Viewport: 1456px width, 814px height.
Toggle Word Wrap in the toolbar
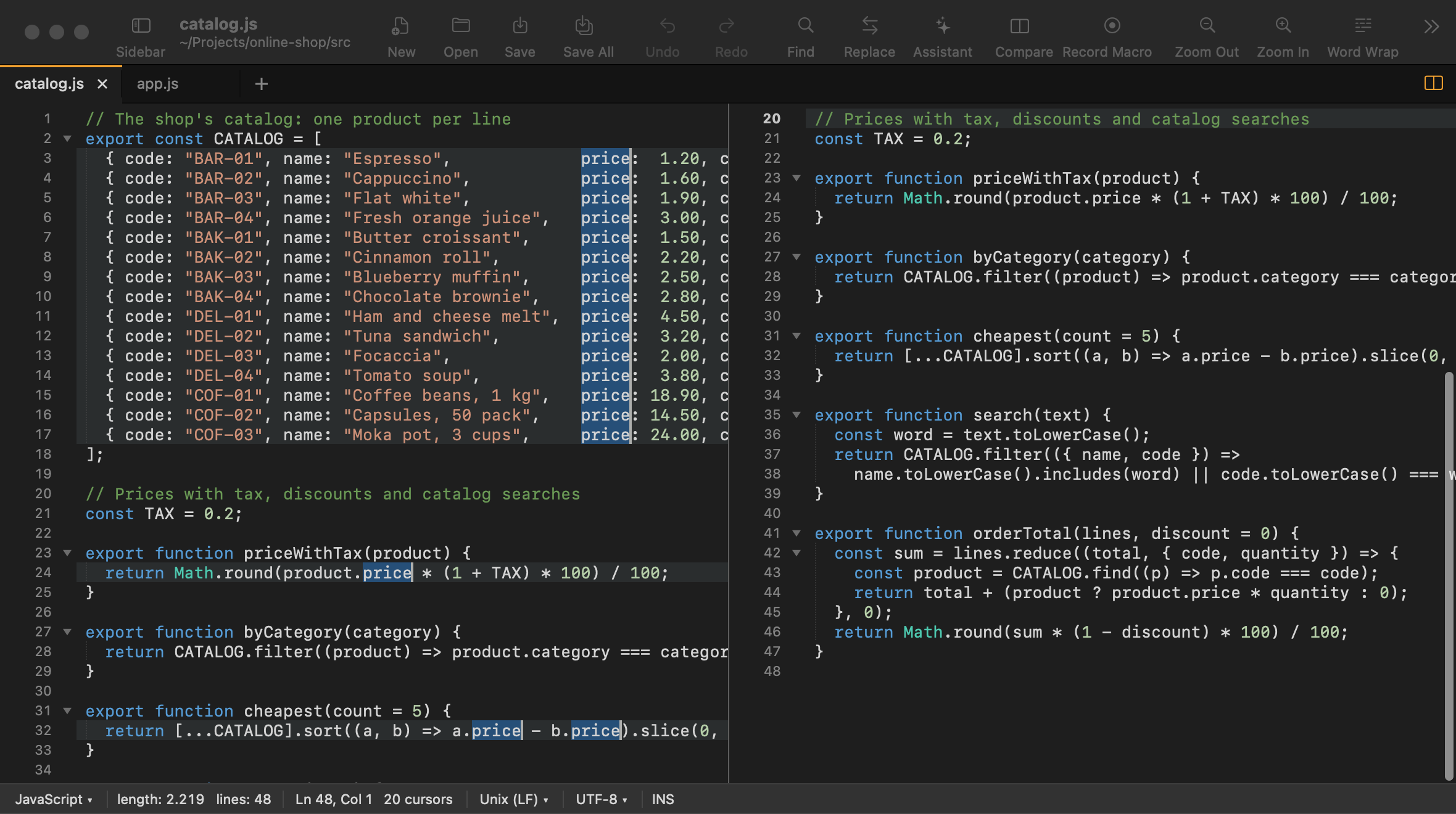tap(1363, 25)
